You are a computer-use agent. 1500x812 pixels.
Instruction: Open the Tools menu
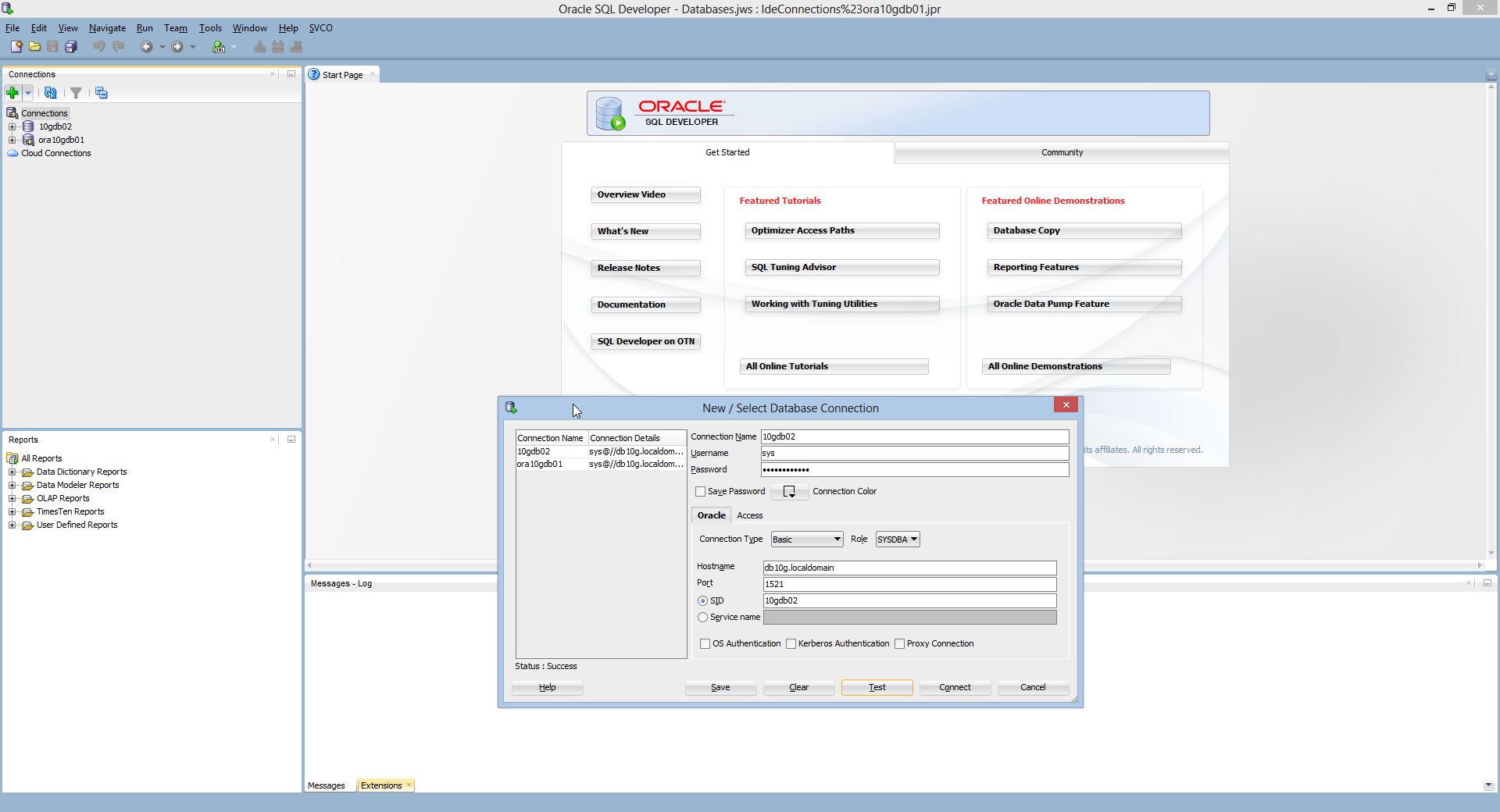coord(210,28)
